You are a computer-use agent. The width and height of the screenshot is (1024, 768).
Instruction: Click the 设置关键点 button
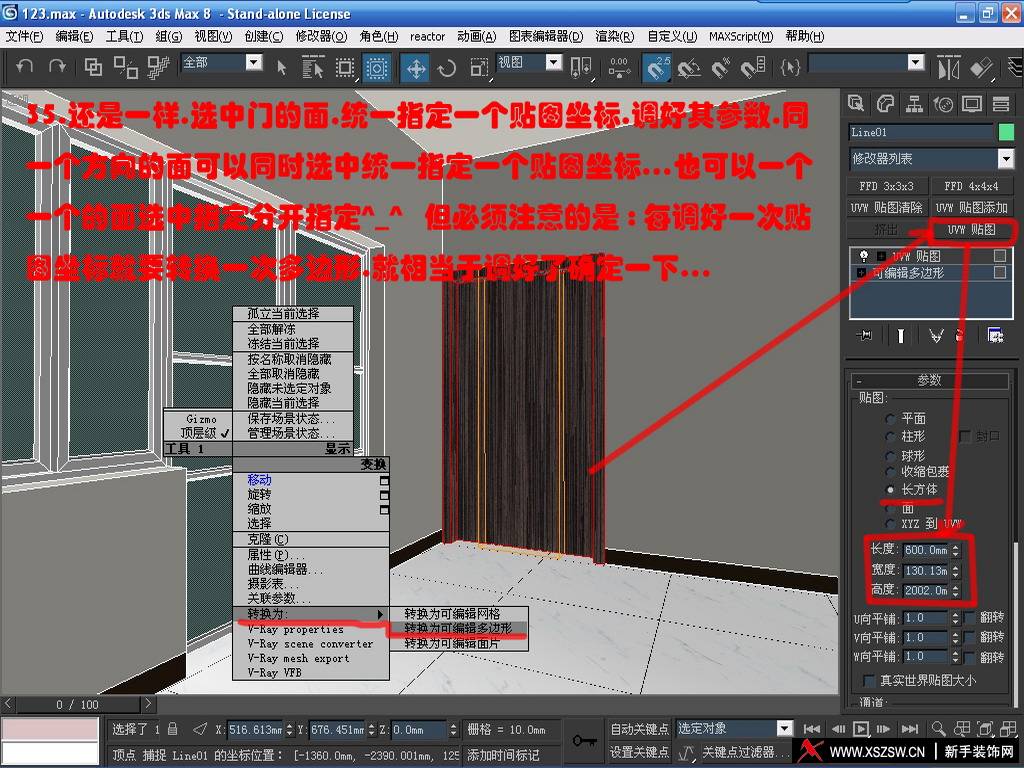tap(639, 752)
